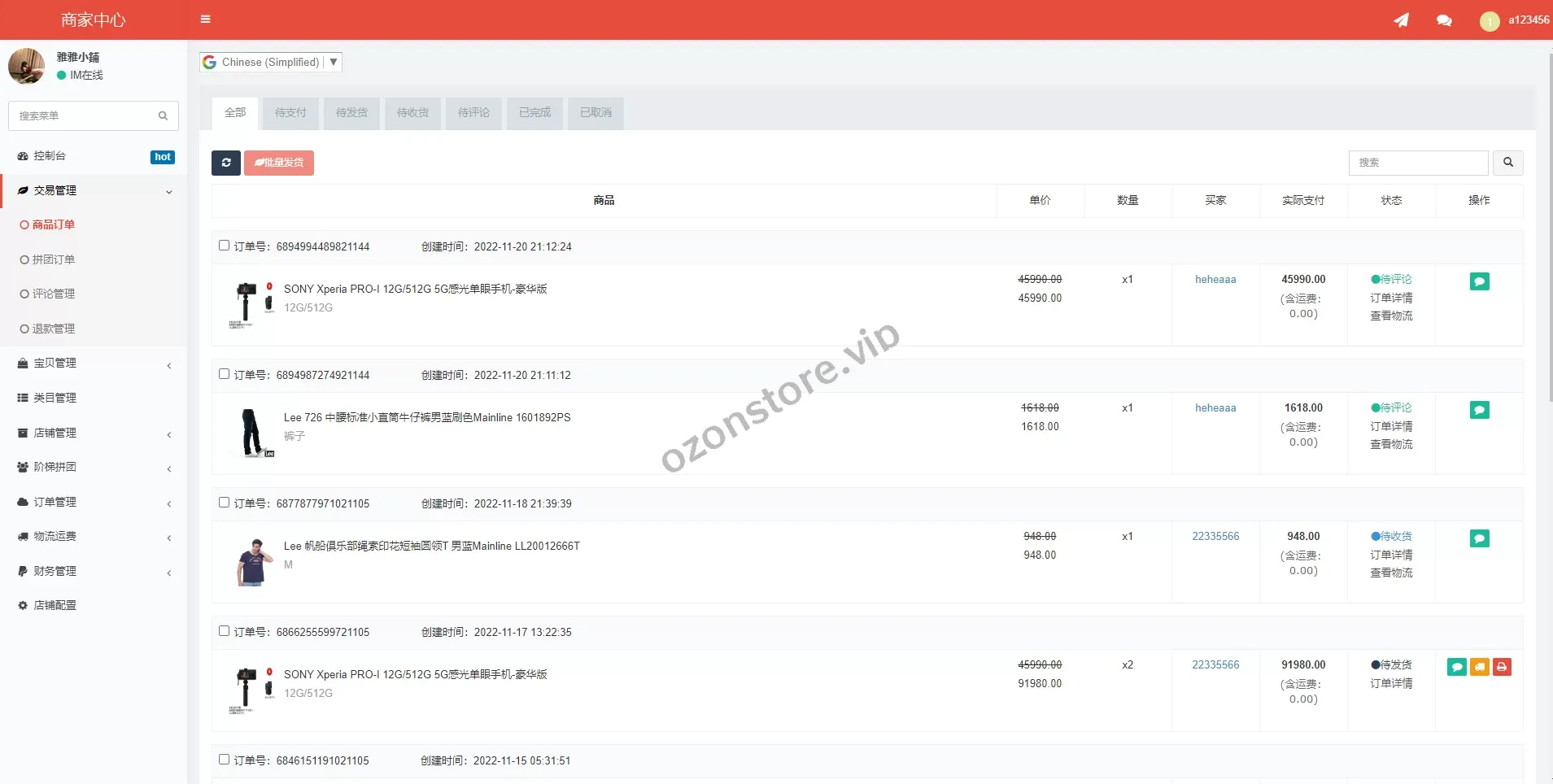This screenshot has height=784, width=1553.
Task: Open the chat messages icon in header
Action: 1444,20
